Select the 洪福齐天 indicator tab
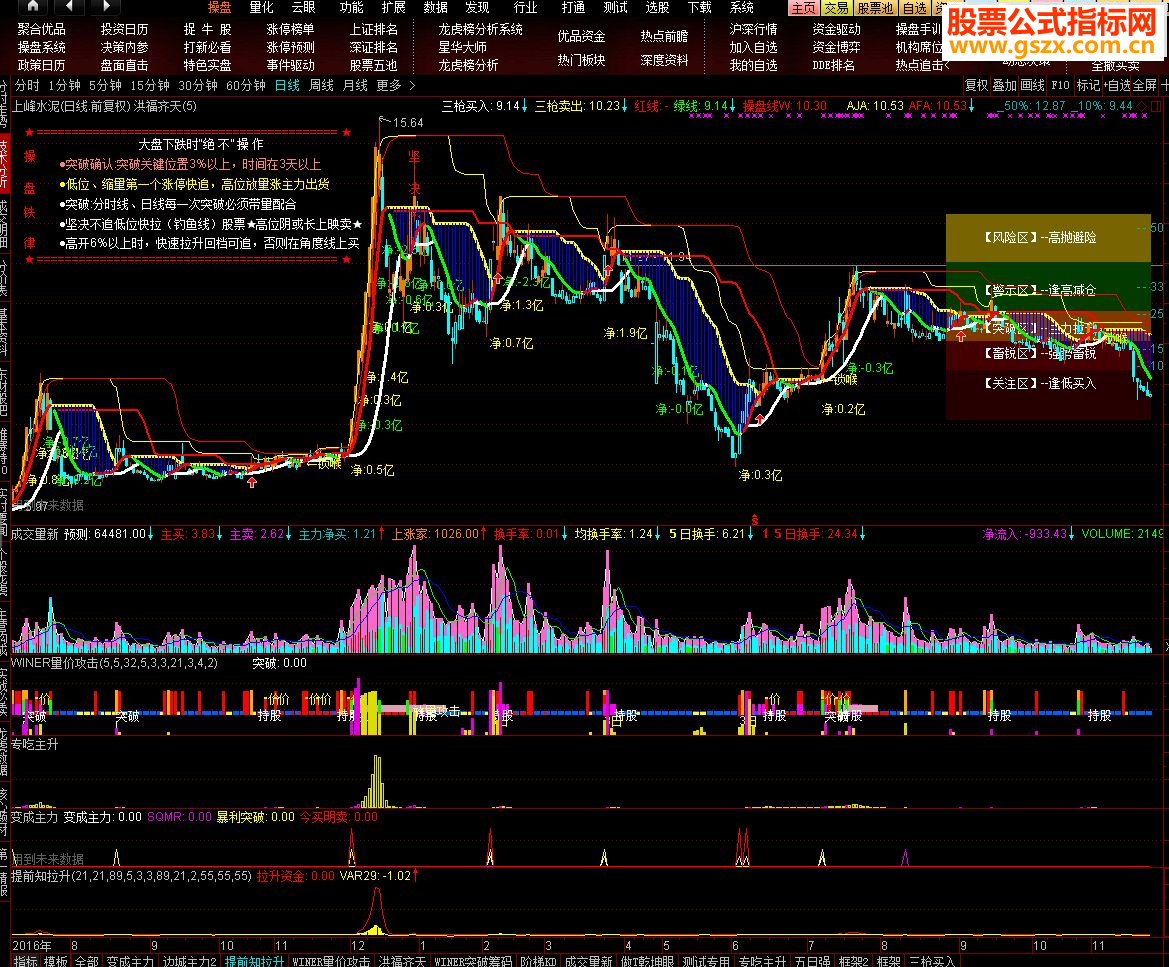This screenshot has width=1169, height=967. click(x=403, y=961)
